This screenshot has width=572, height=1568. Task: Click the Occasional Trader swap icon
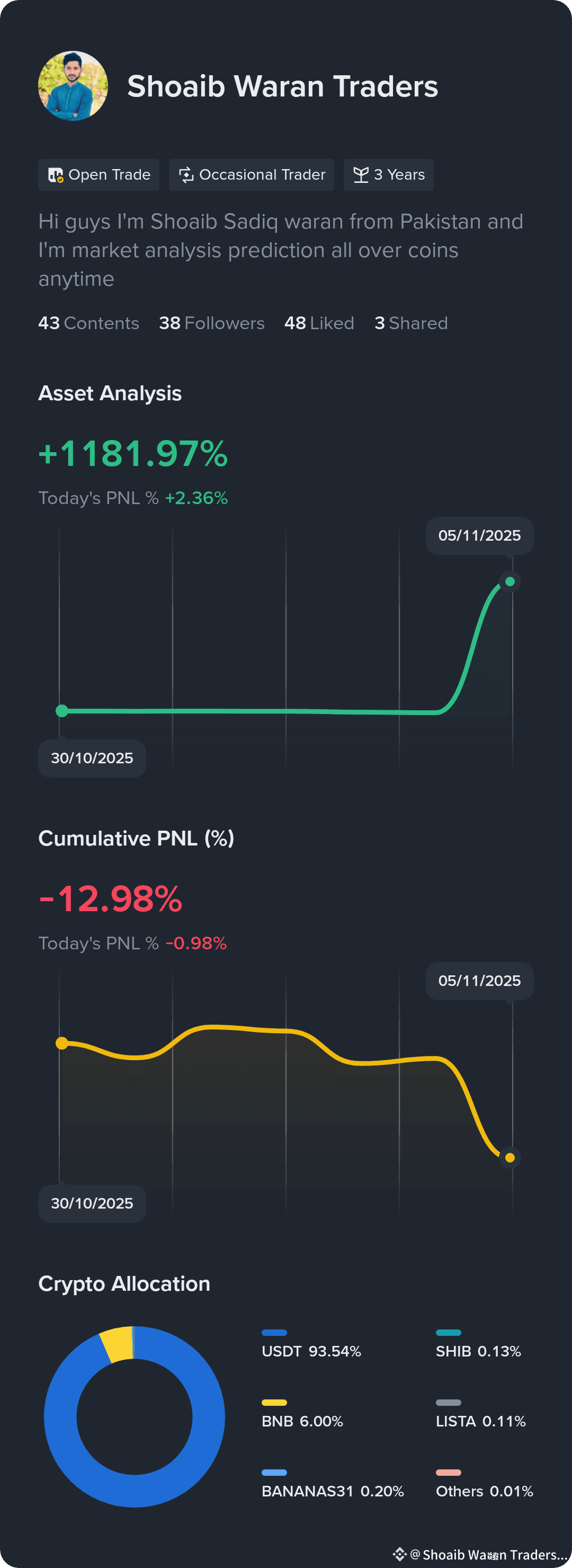[186, 175]
